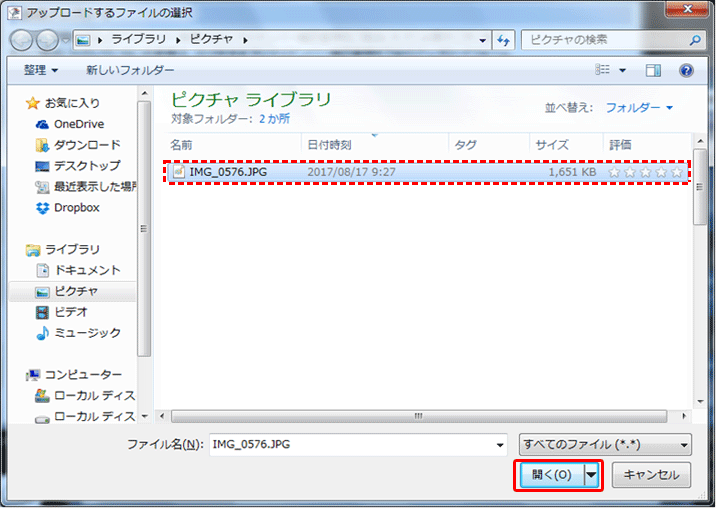Viewport: 717px width, 508px height.
Task: Click the navigation pane scrollbar thumb
Action: coord(144,229)
